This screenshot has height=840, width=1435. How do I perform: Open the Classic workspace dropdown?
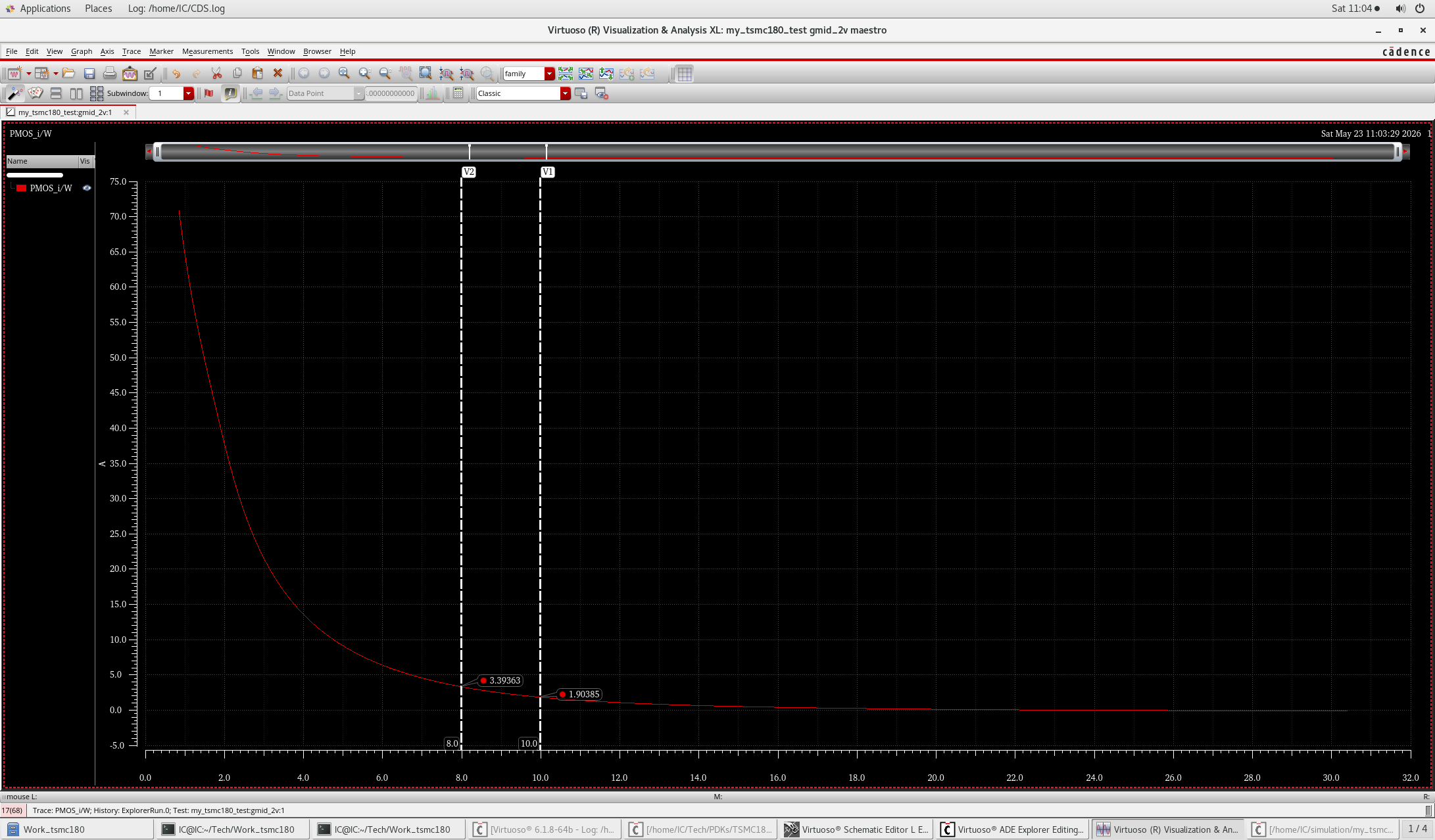(565, 93)
